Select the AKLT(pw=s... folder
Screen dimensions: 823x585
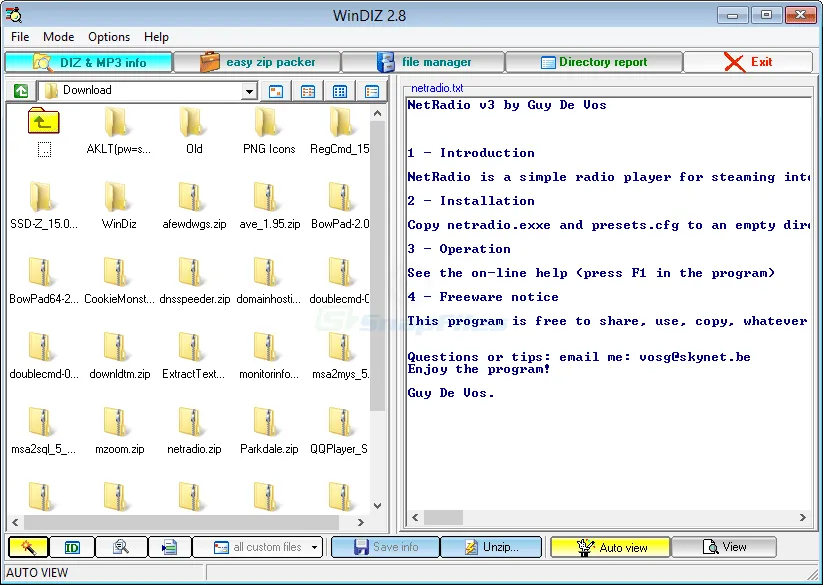(119, 130)
